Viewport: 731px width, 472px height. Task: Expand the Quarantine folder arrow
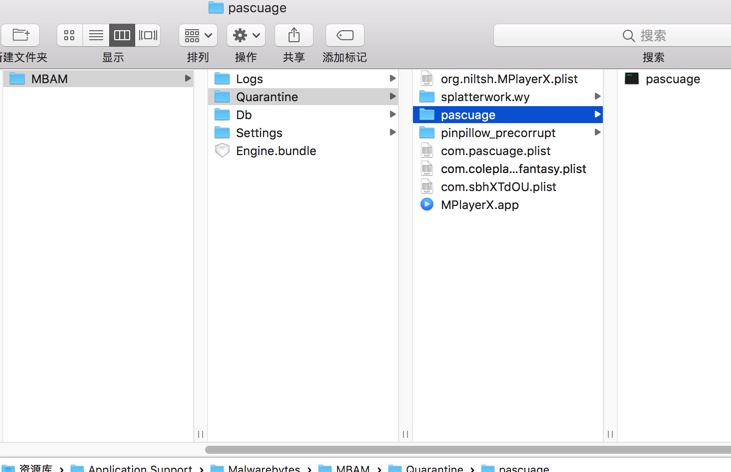[x=393, y=97]
